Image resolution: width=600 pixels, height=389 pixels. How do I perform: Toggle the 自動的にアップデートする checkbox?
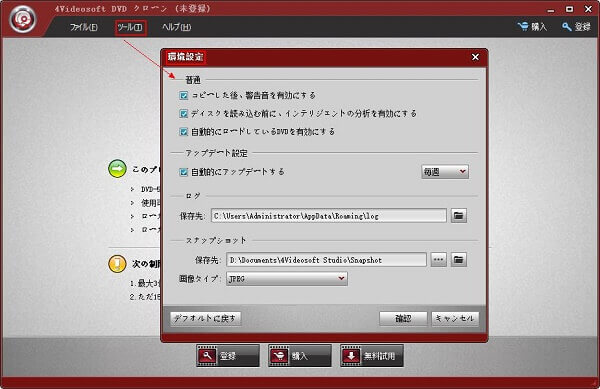pyautogui.click(x=184, y=172)
